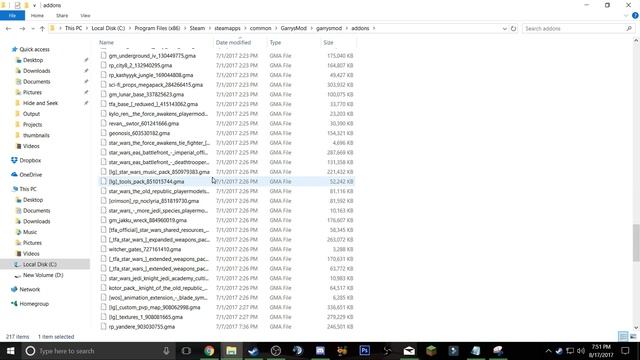
Task: Switch to large icons view button
Action: 633,336
